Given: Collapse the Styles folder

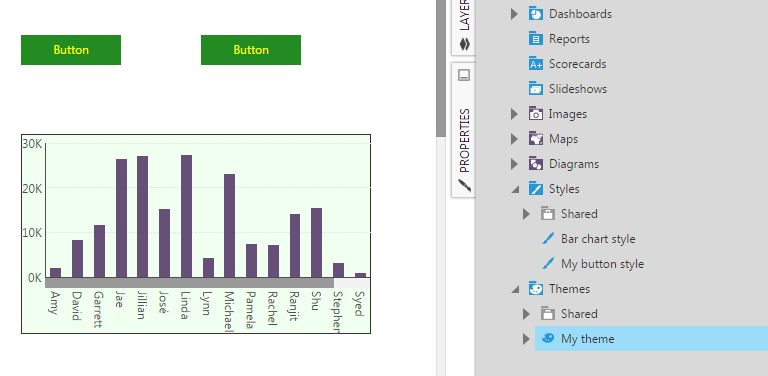Looking at the screenshot, I should pos(515,189).
